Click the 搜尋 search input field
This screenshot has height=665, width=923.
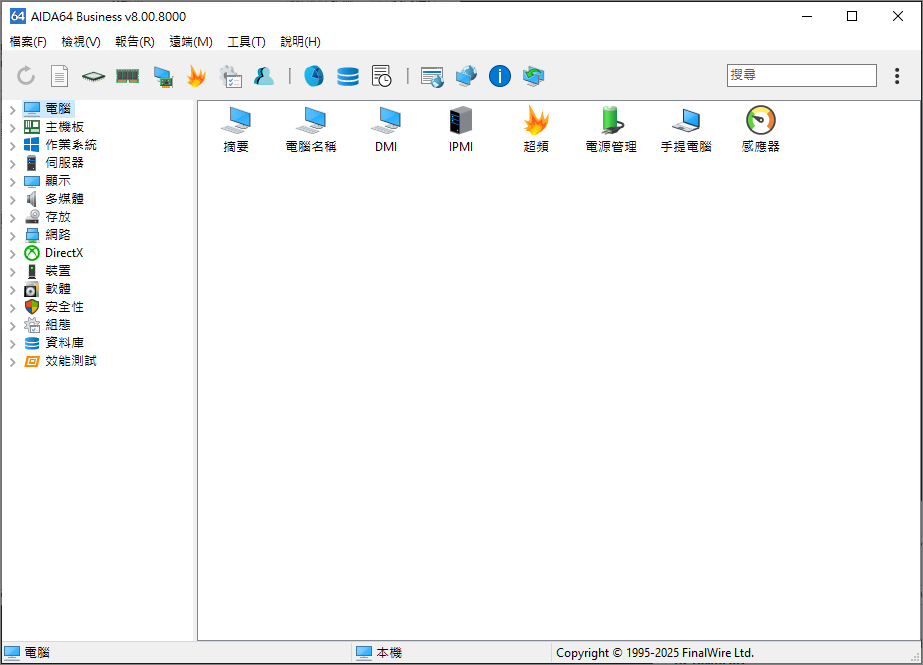(x=801, y=75)
